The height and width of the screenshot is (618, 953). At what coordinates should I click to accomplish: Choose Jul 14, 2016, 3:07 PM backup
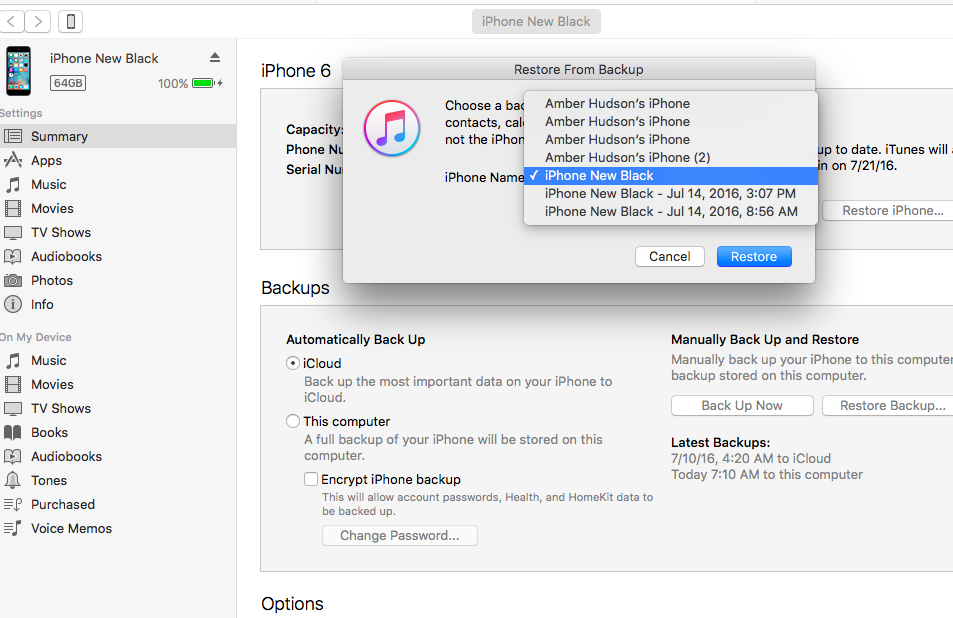coord(670,194)
